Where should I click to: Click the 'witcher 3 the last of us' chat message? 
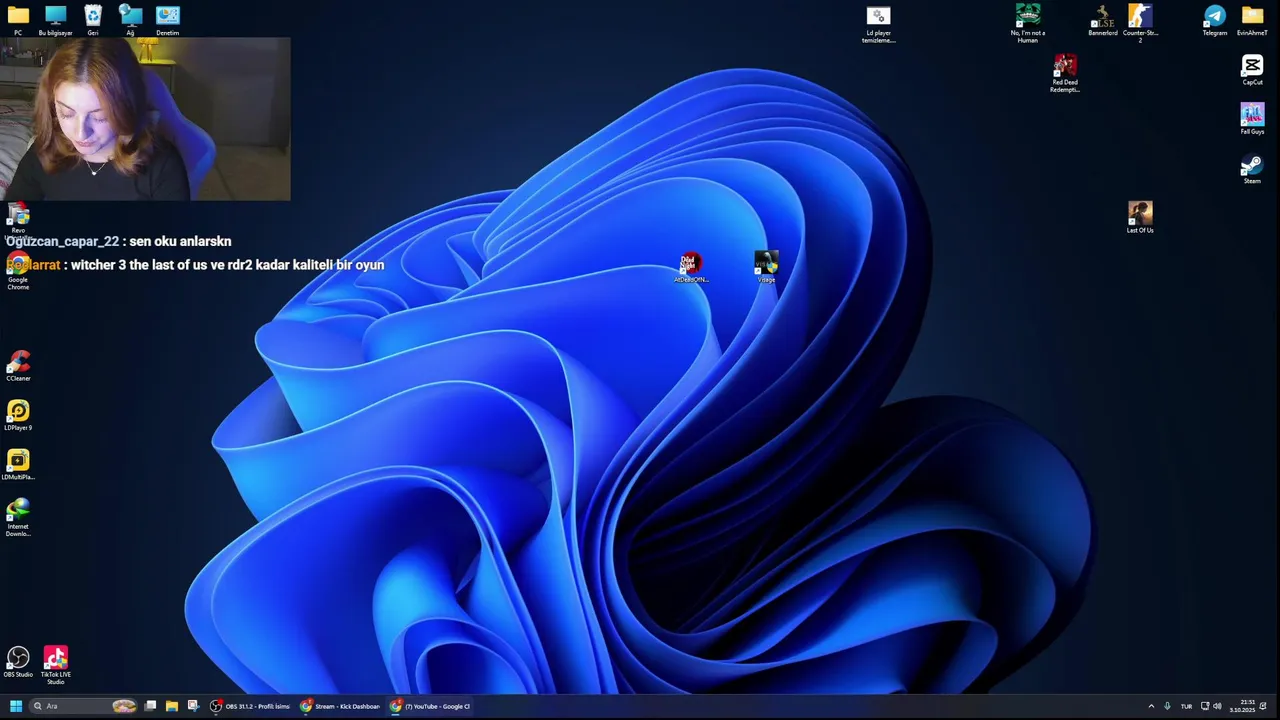195,265
